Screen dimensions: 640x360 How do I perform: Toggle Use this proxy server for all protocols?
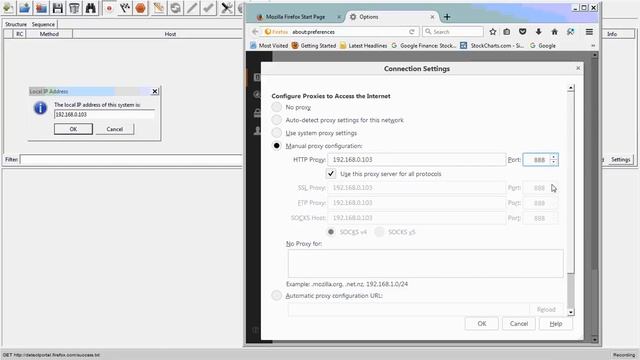point(331,173)
